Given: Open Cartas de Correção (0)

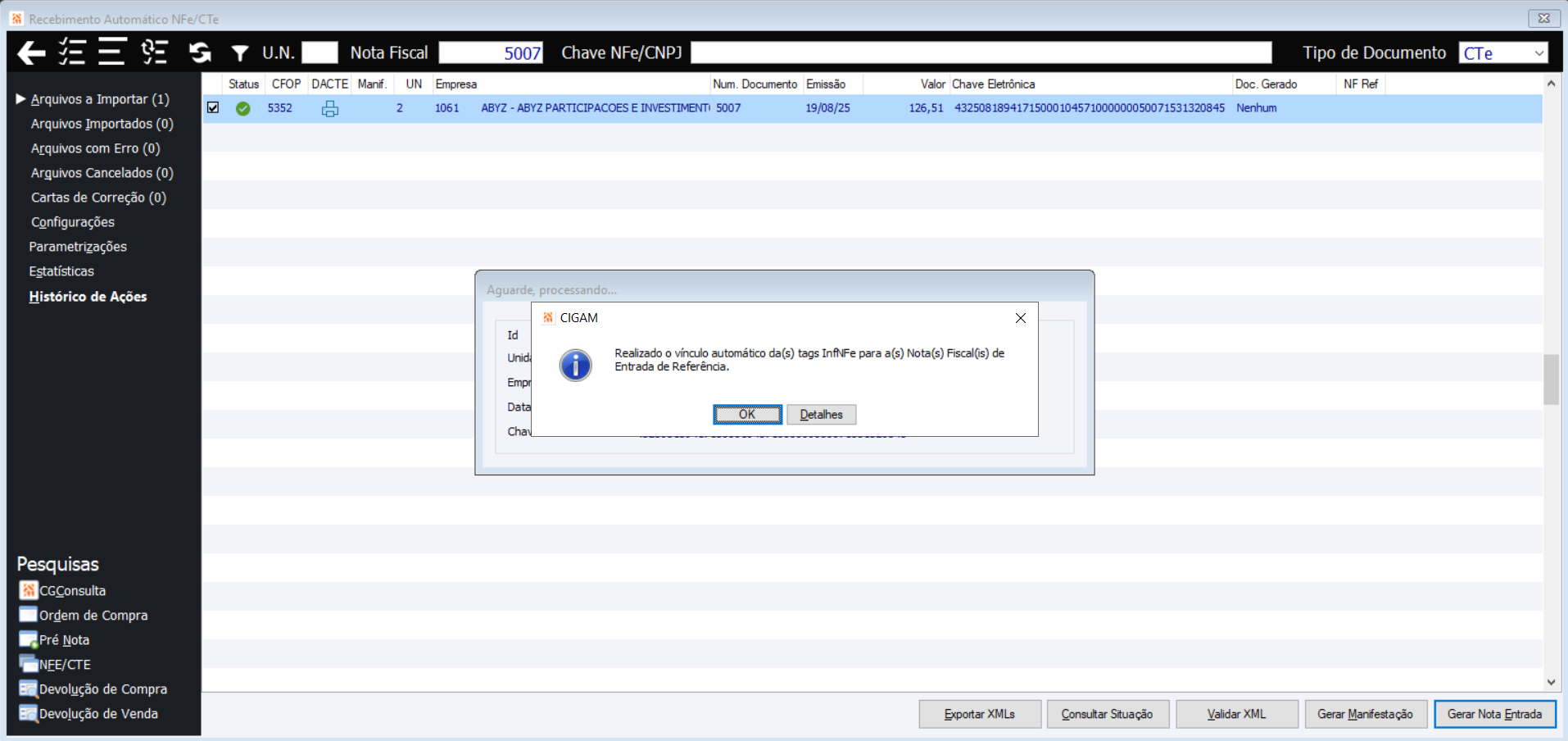Looking at the screenshot, I should [x=98, y=198].
